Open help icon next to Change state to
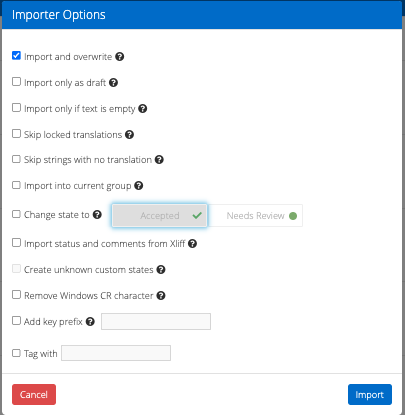 pyautogui.click(x=97, y=214)
